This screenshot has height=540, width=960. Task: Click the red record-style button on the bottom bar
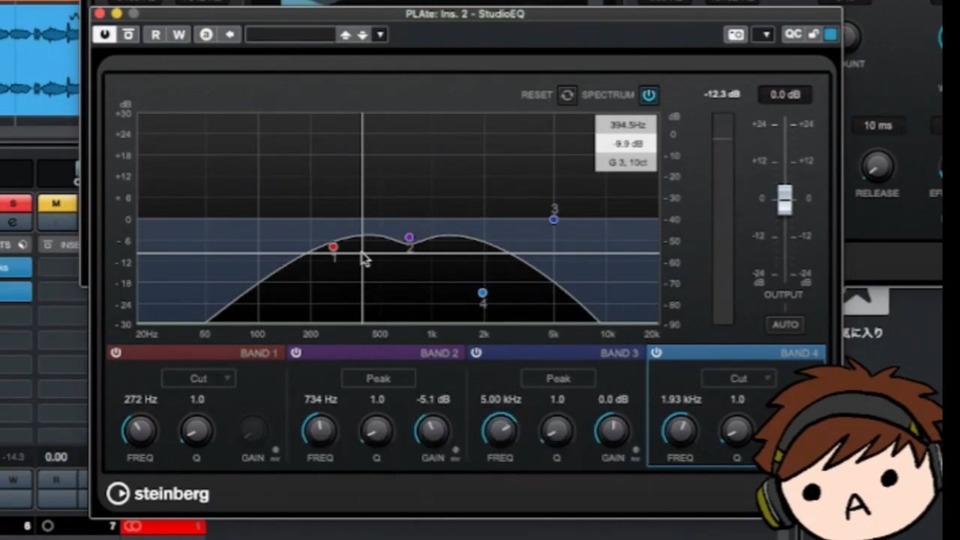click(x=163, y=526)
